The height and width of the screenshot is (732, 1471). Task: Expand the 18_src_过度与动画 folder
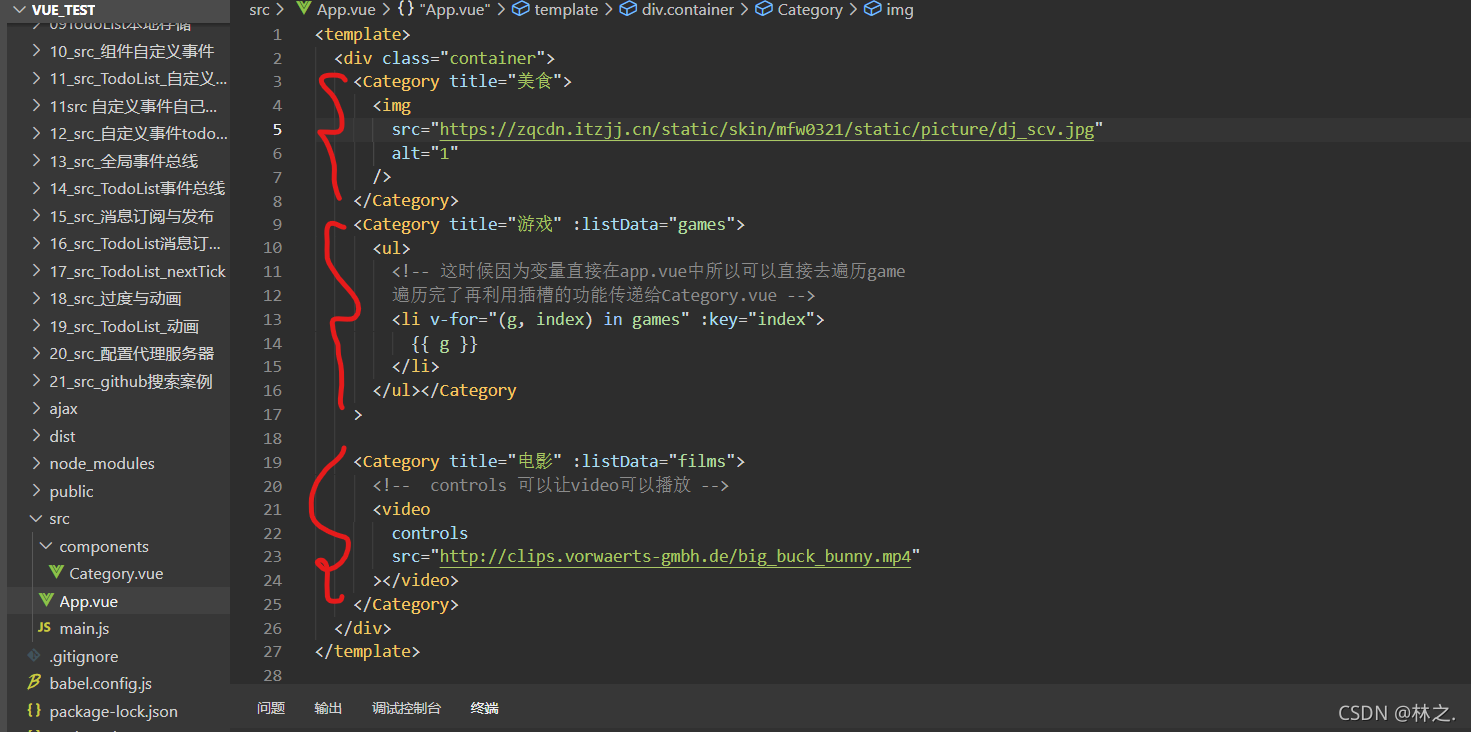37,298
